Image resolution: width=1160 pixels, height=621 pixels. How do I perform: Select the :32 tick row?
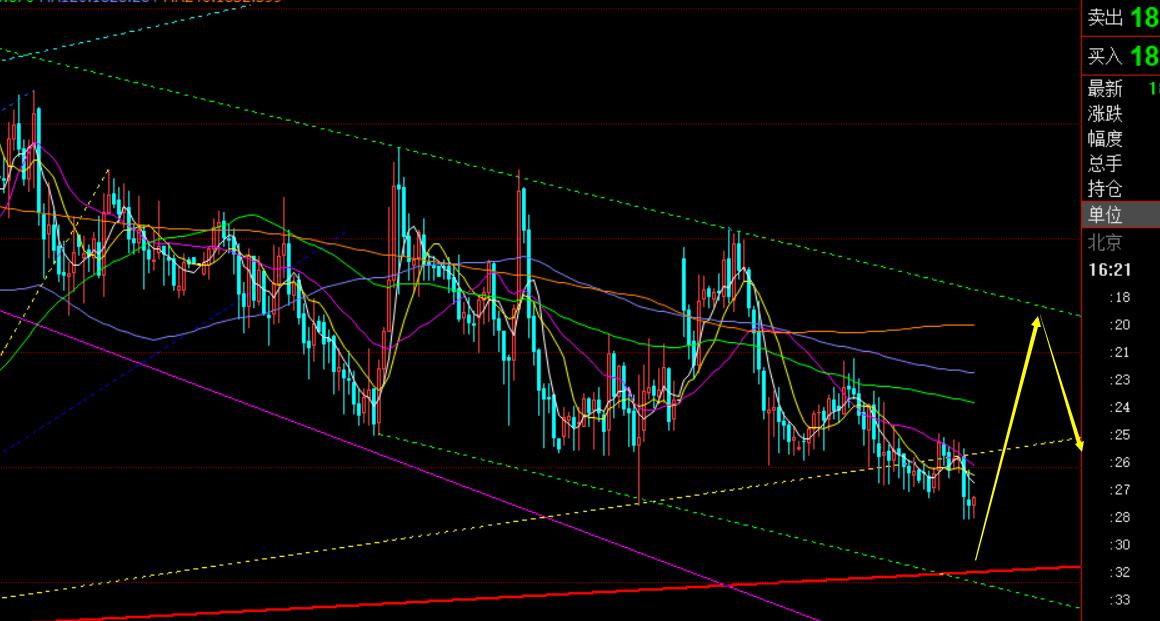(1121, 572)
